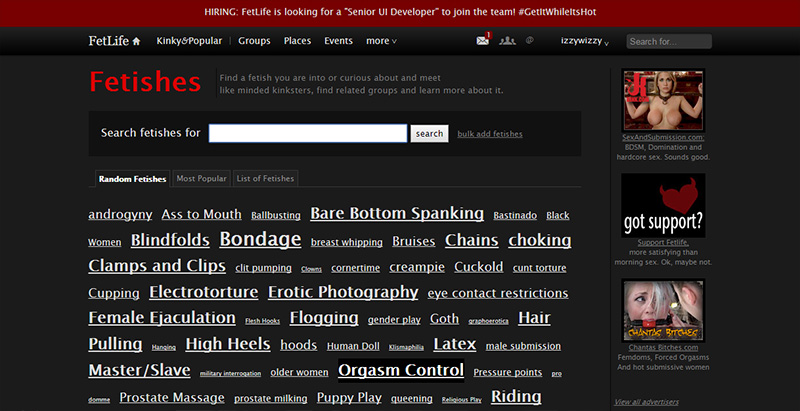The width and height of the screenshot is (800, 411).
Task: Switch to the Most Popular tab
Action: coord(201,179)
